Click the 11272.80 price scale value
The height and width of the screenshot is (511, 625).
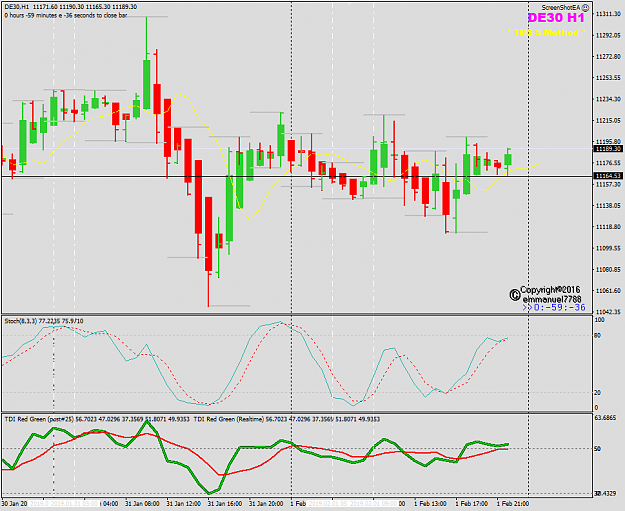pyautogui.click(x=608, y=57)
